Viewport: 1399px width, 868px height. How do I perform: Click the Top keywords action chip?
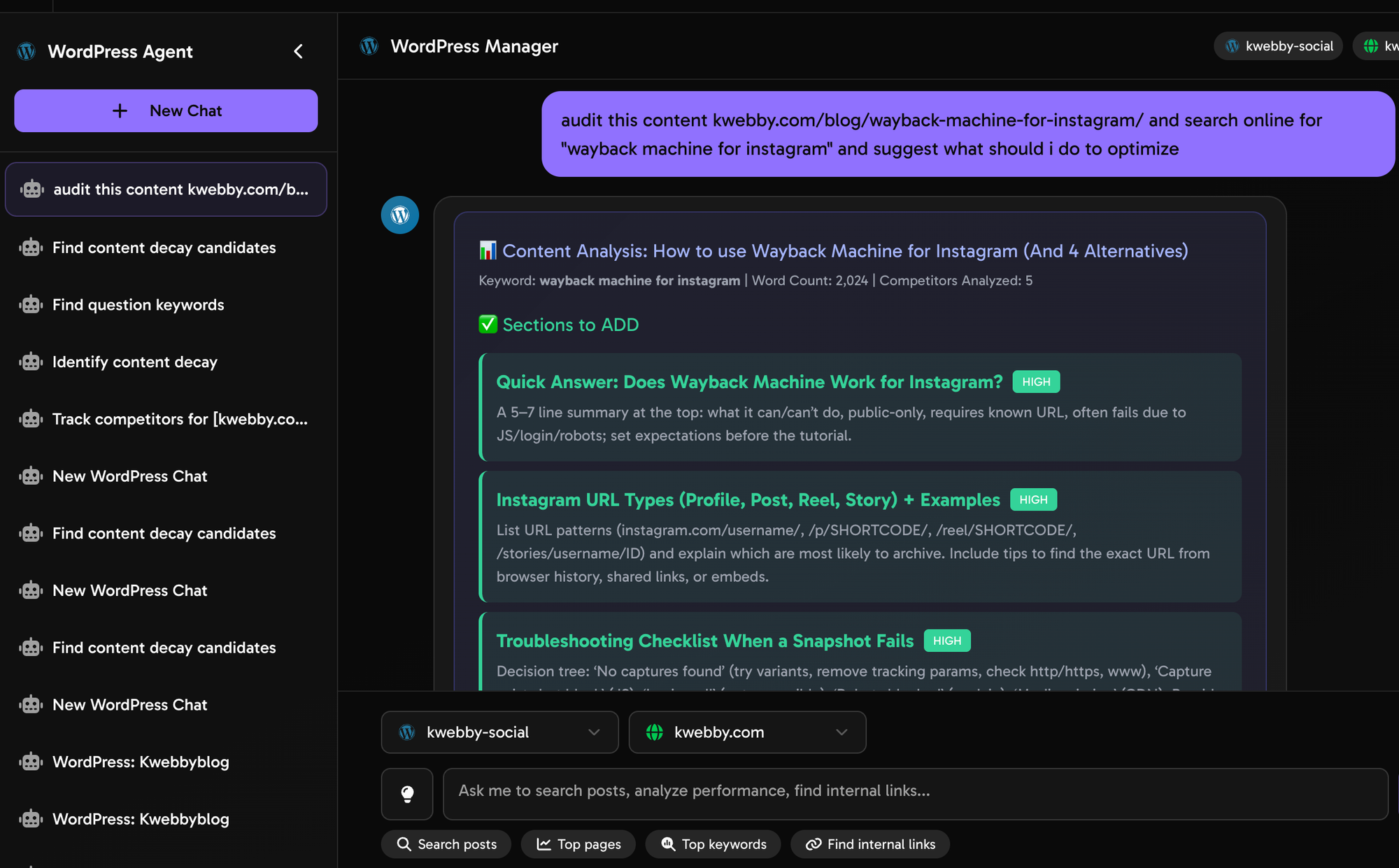click(713, 844)
